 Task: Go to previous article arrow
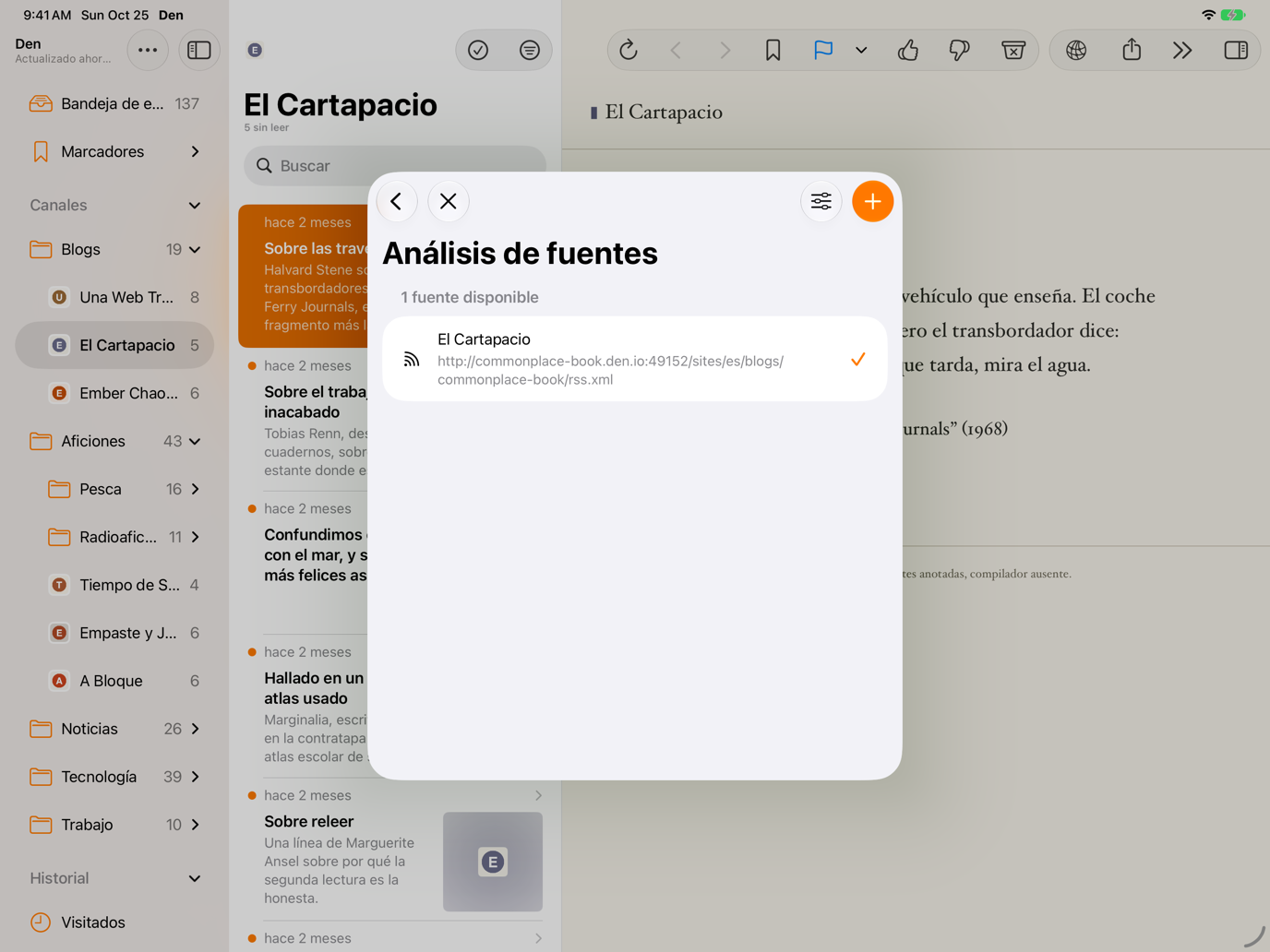(x=676, y=50)
